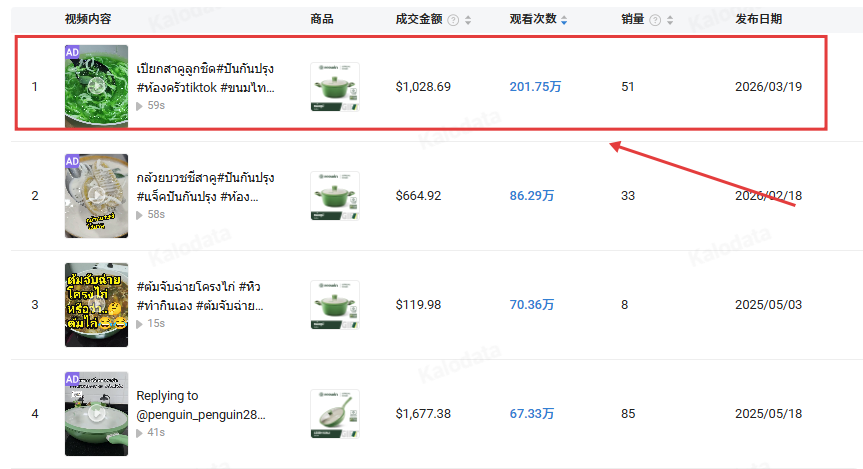Image resolution: width=863 pixels, height=469 pixels.
Task: Select revenue value $1,028.69
Action: click(x=423, y=86)
